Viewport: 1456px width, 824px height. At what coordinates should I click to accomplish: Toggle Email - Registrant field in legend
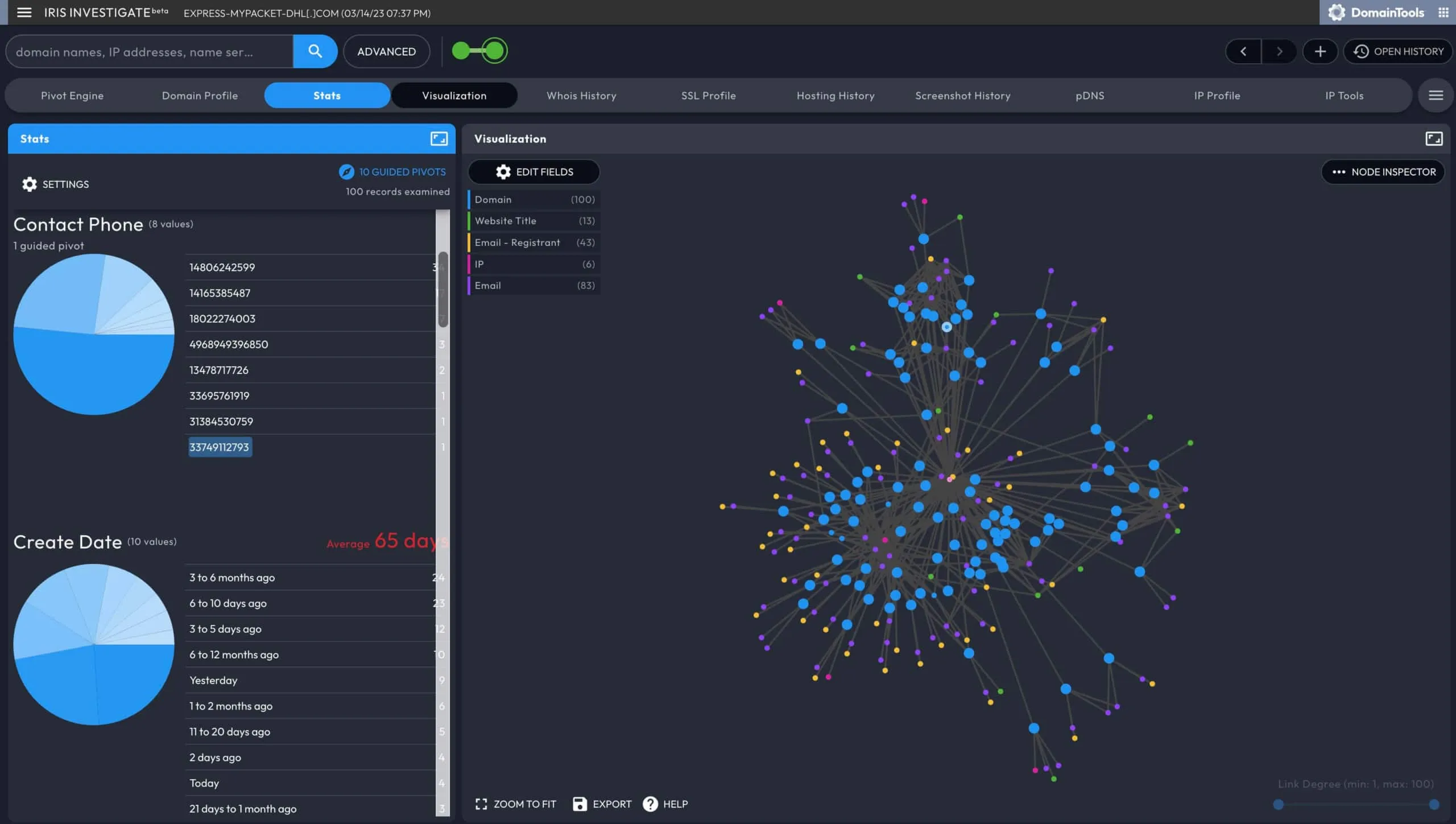[534, 242]
